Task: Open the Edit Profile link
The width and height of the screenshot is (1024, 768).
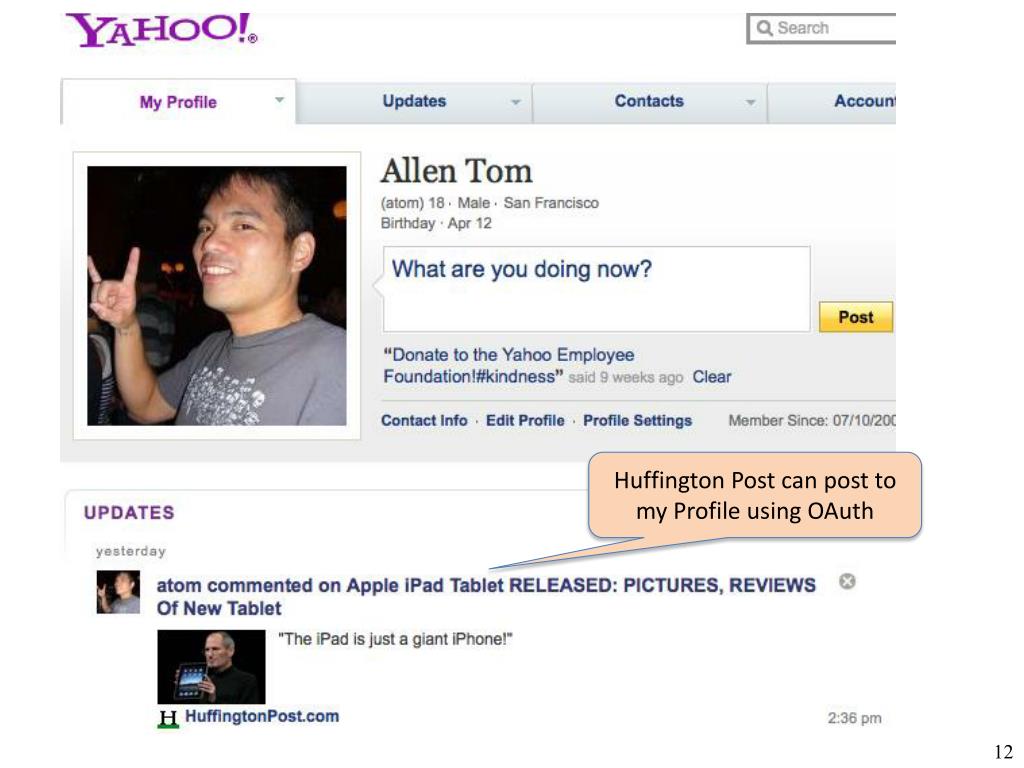Action: 525,421
